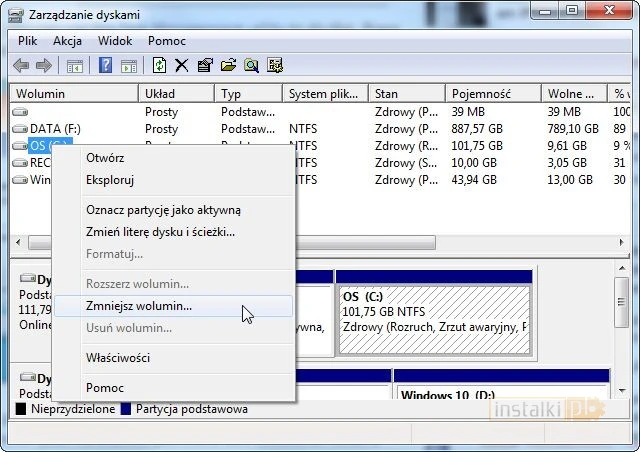
Task: Open the Widok menu
Action: (115, 41)
